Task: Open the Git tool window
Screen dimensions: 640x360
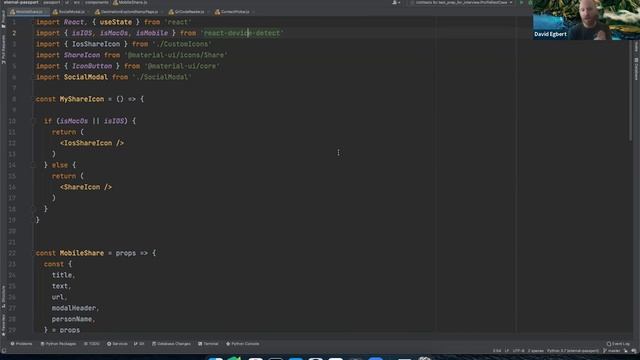Action: pyautogui.click(x=139, y=344)
